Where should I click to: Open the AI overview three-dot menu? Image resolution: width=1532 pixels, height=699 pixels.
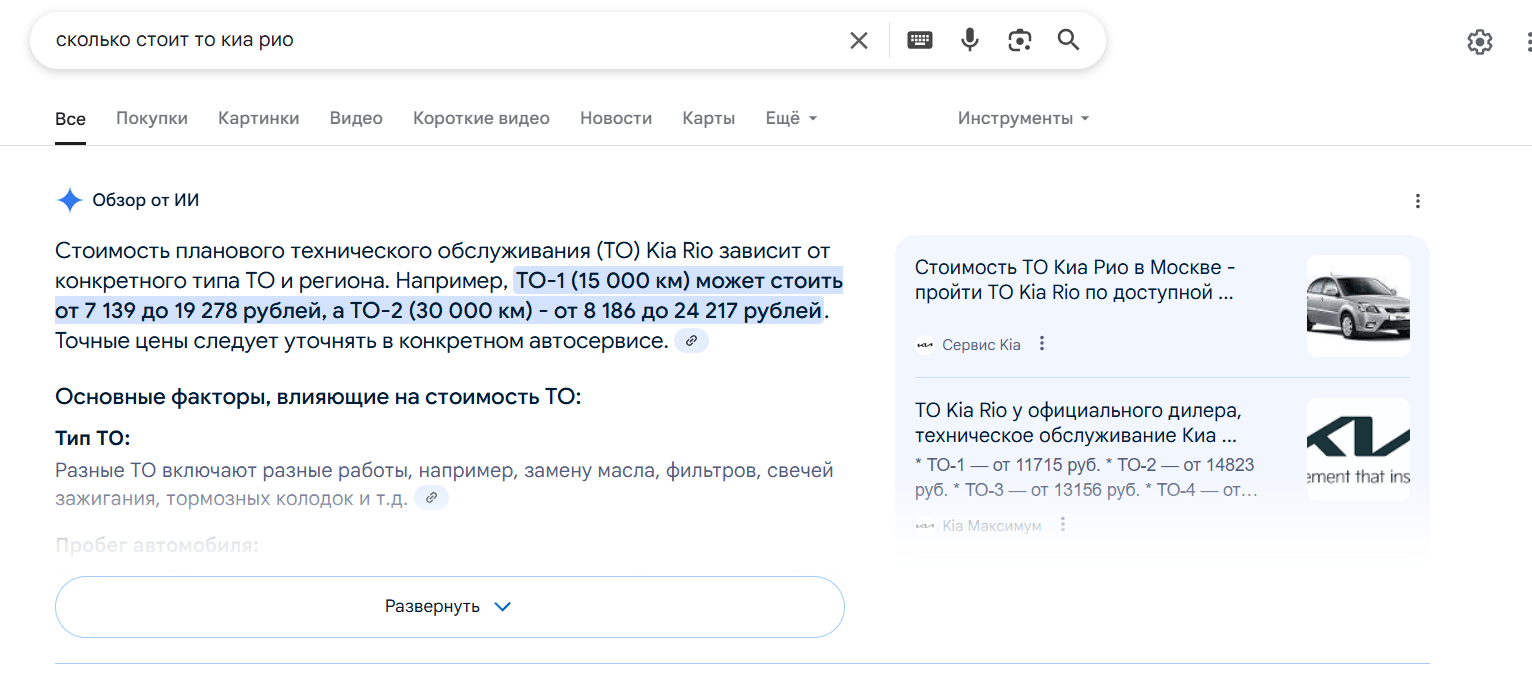(1417, 201)
